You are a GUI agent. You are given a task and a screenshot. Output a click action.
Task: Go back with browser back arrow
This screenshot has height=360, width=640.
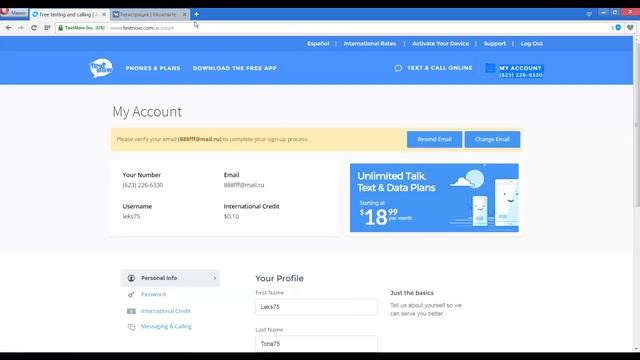(8, 28)
